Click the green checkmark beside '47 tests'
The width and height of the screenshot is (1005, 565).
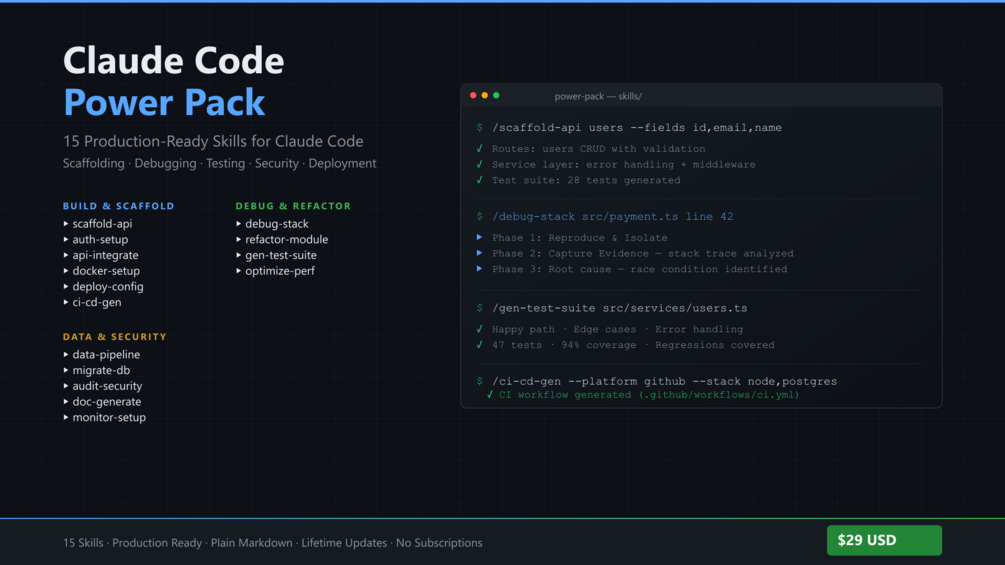tap(479, 345)
